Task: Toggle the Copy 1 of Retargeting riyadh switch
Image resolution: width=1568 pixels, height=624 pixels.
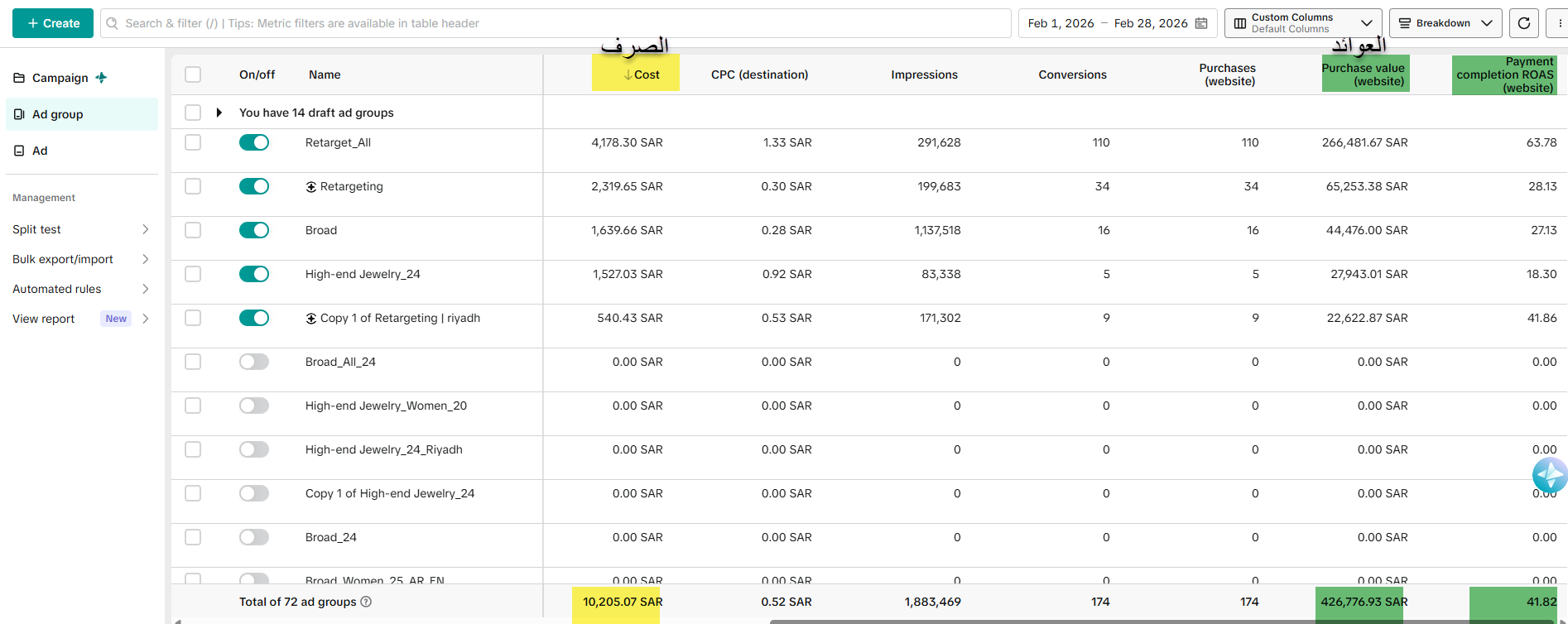Action: click(254, 318)
